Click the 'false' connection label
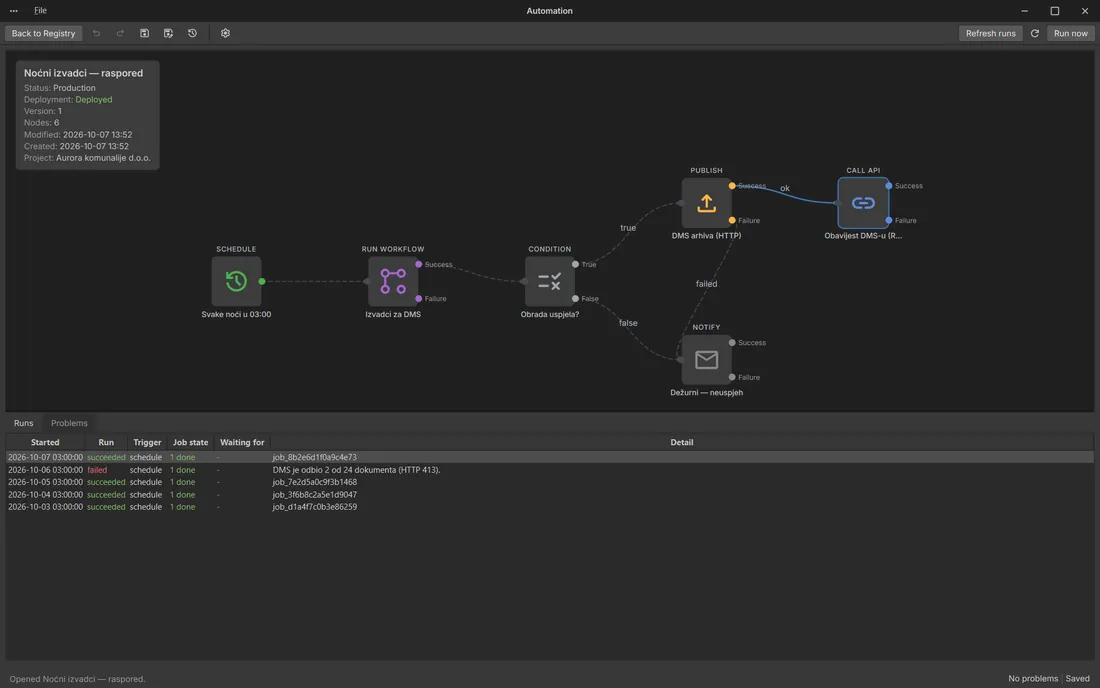 click(628, 323)
